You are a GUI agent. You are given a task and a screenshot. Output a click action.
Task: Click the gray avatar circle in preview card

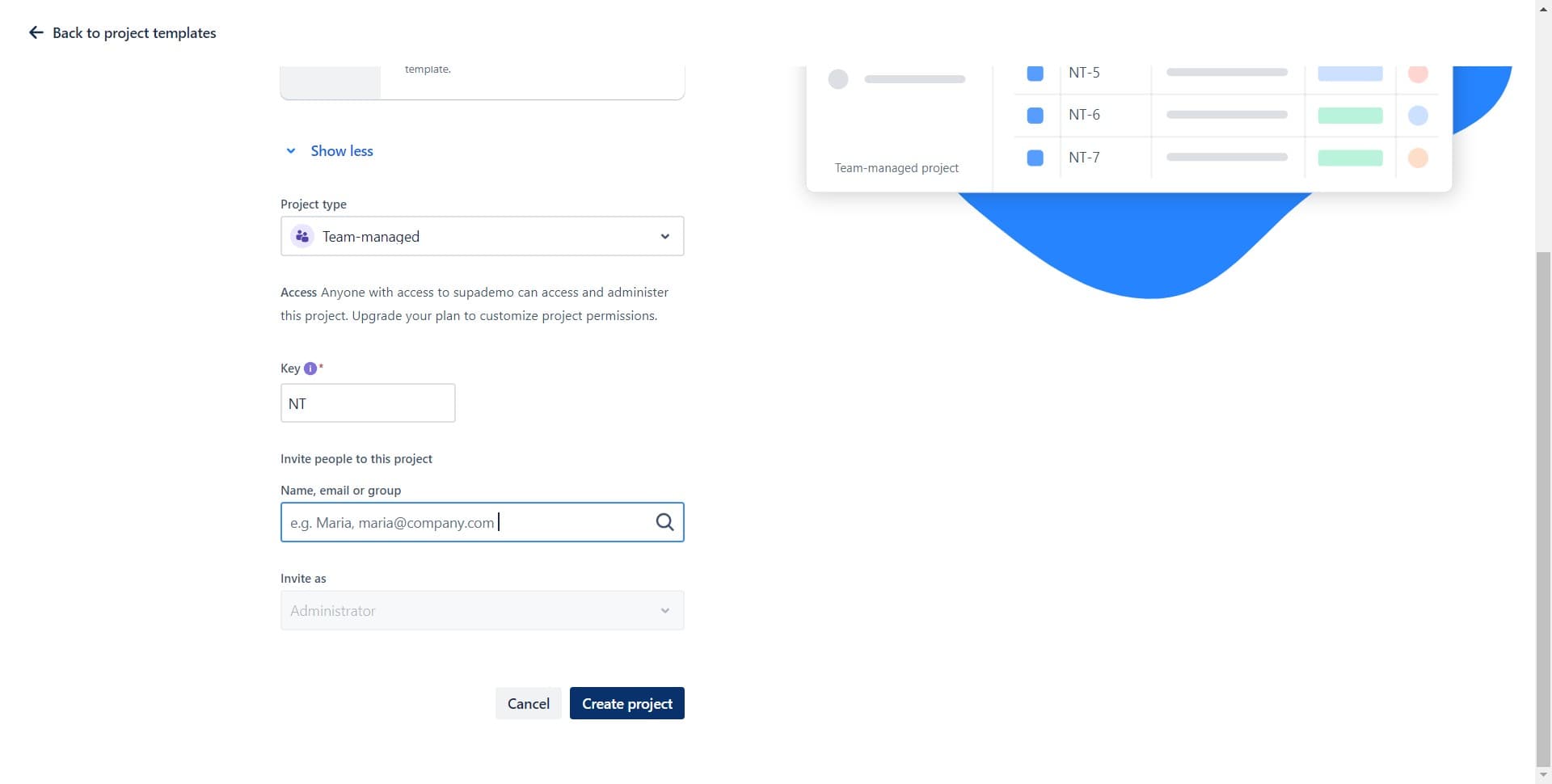coord(838,79)
